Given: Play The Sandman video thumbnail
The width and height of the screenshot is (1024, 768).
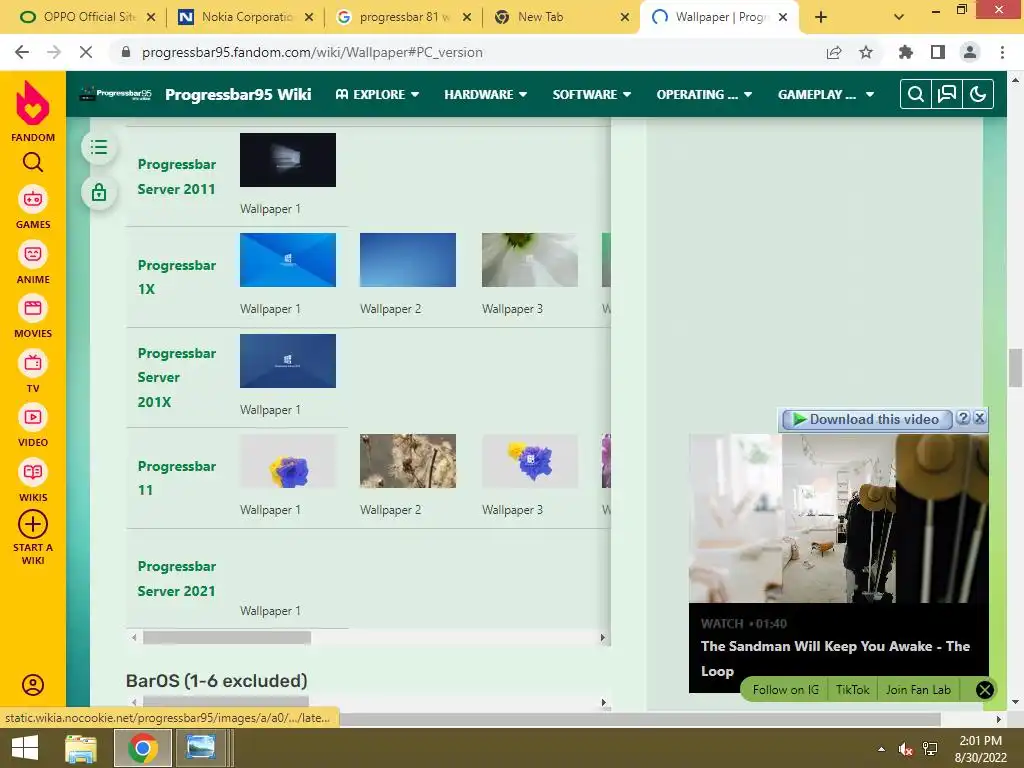Looking at the screenshot, I should (x=839, y=519).
